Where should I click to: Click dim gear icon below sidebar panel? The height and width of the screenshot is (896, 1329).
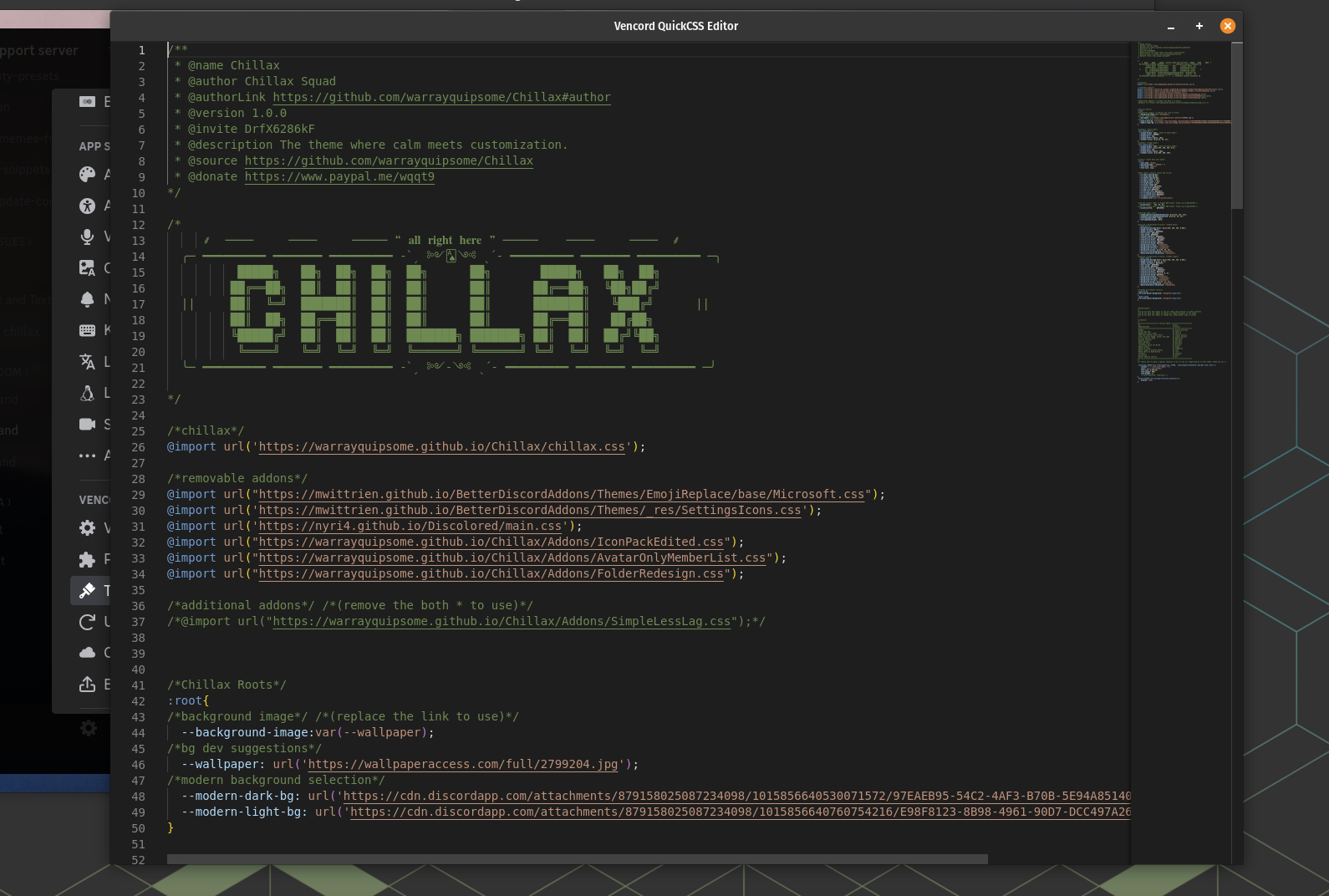click(x=89, y=728)
